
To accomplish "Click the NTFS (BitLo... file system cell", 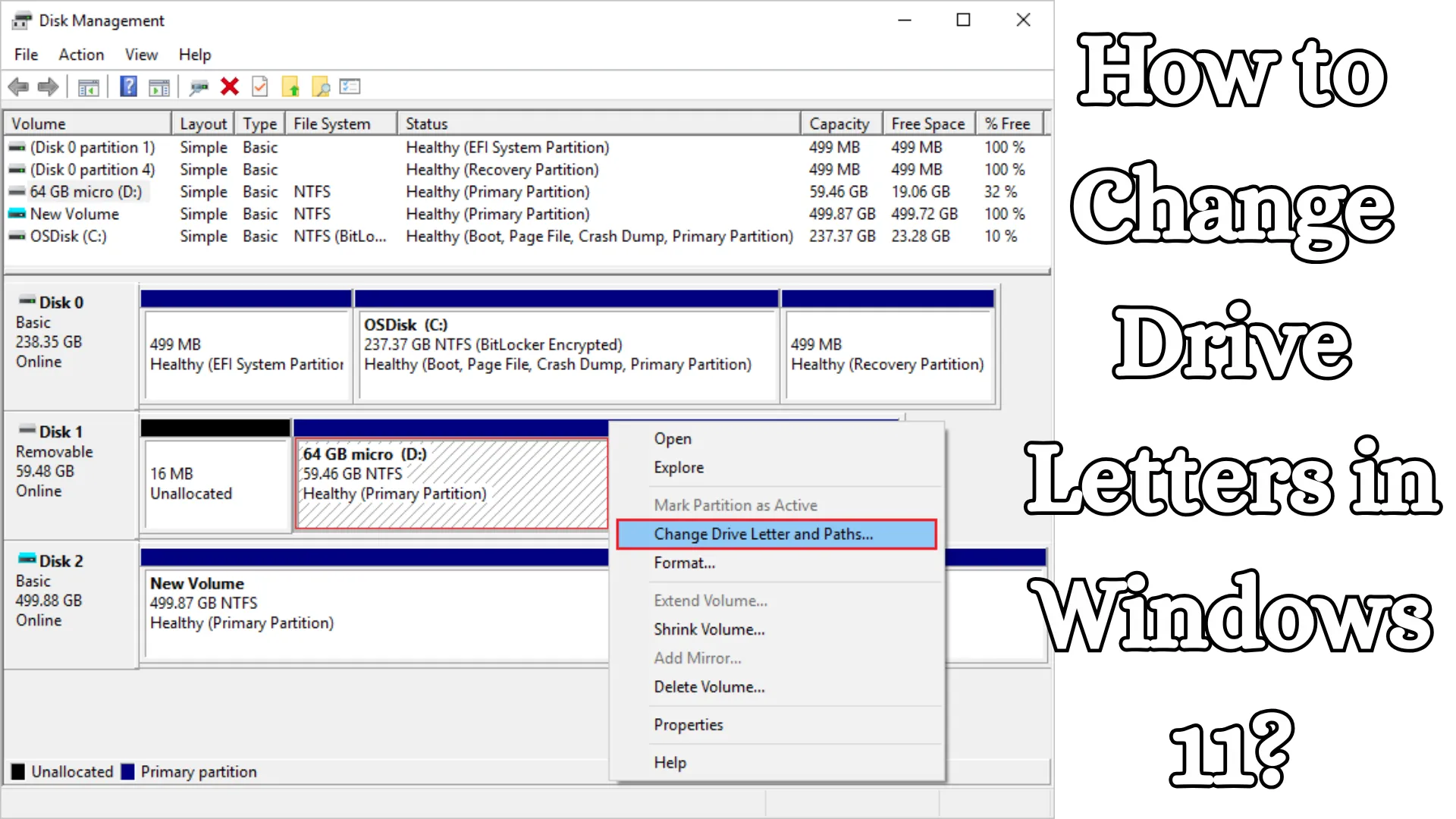I will pos(340,236).
